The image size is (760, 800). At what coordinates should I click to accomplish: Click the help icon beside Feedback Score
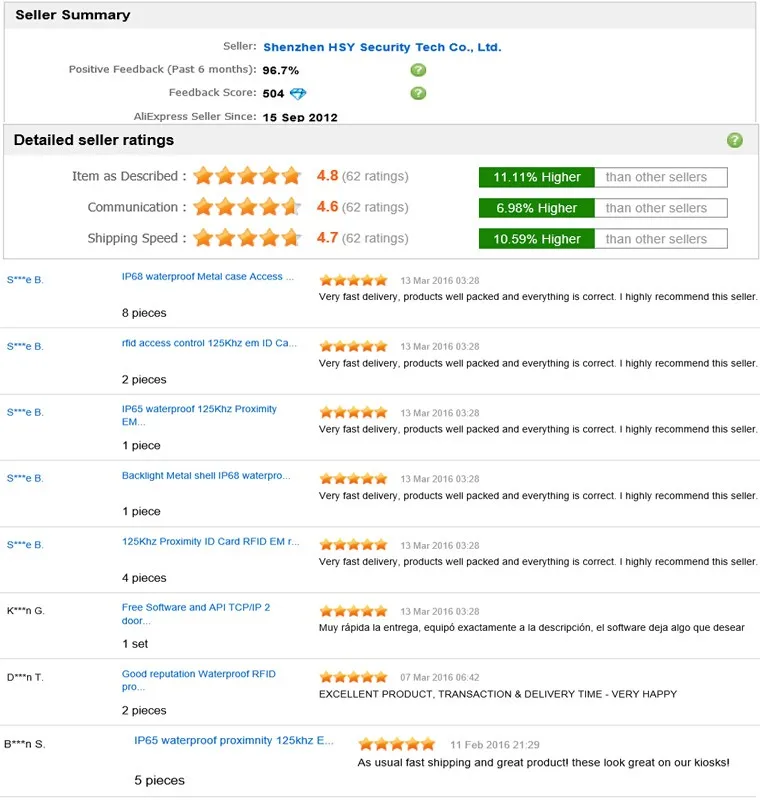pos(418,93)
